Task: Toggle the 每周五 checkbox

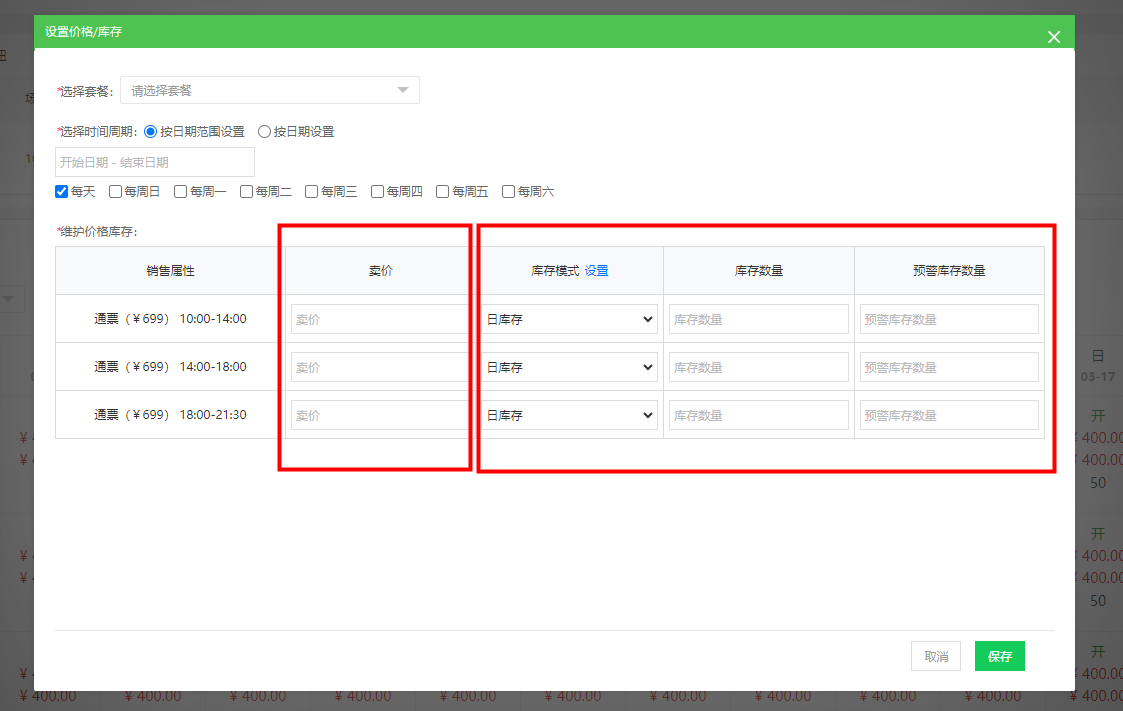Action: [443, 191]
